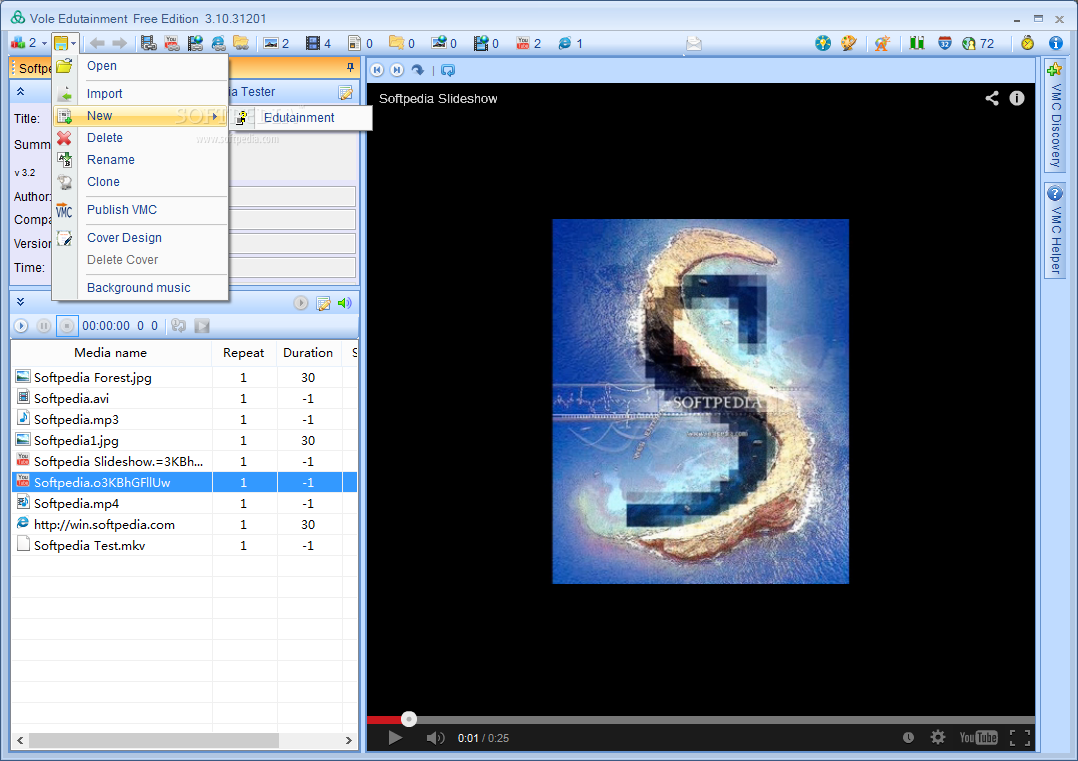Click the edit note icon beside Tester
Screen dimensions: 1078x761
[x=345, y=92]
